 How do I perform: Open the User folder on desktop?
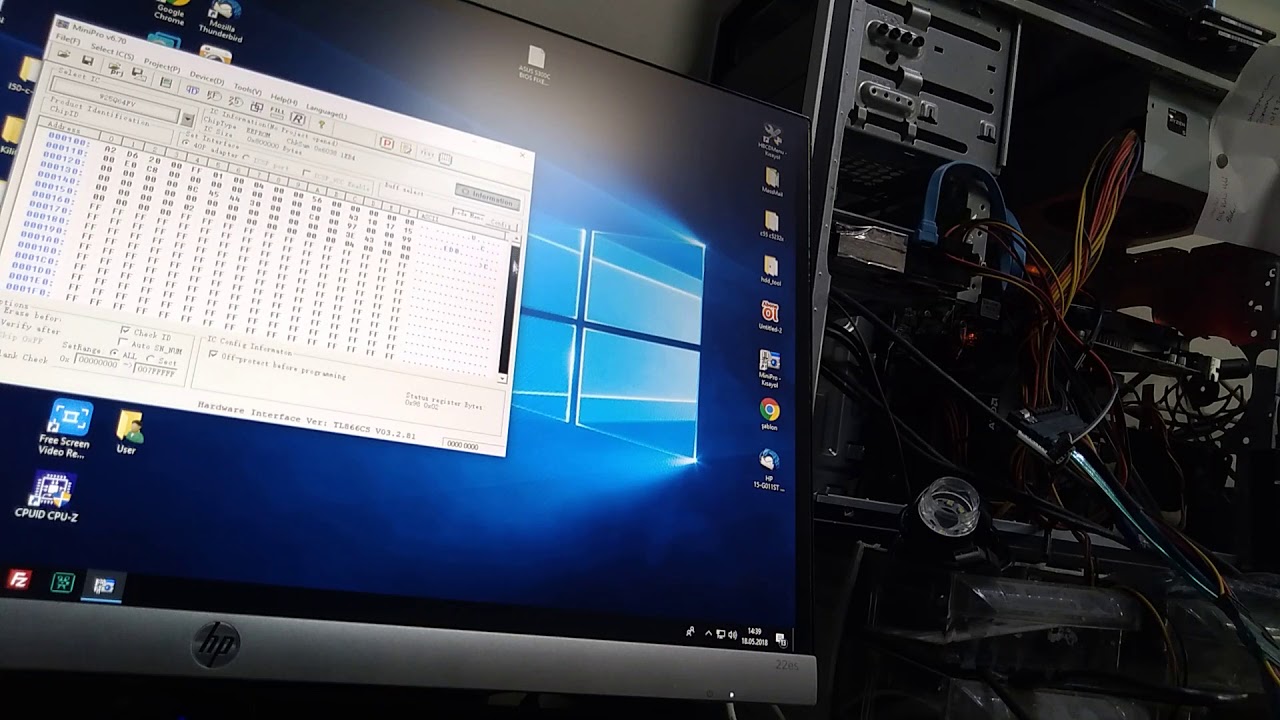click(x=128, y=433)
